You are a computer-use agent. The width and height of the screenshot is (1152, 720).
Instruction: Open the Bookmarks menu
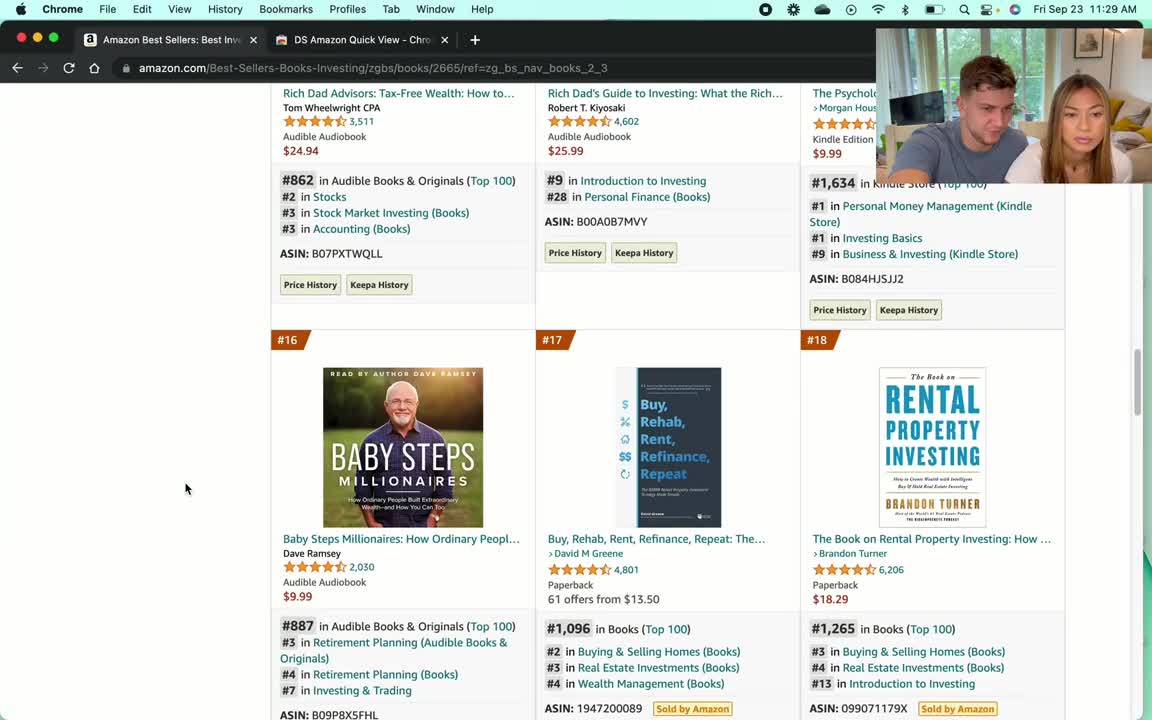(286, 9)
